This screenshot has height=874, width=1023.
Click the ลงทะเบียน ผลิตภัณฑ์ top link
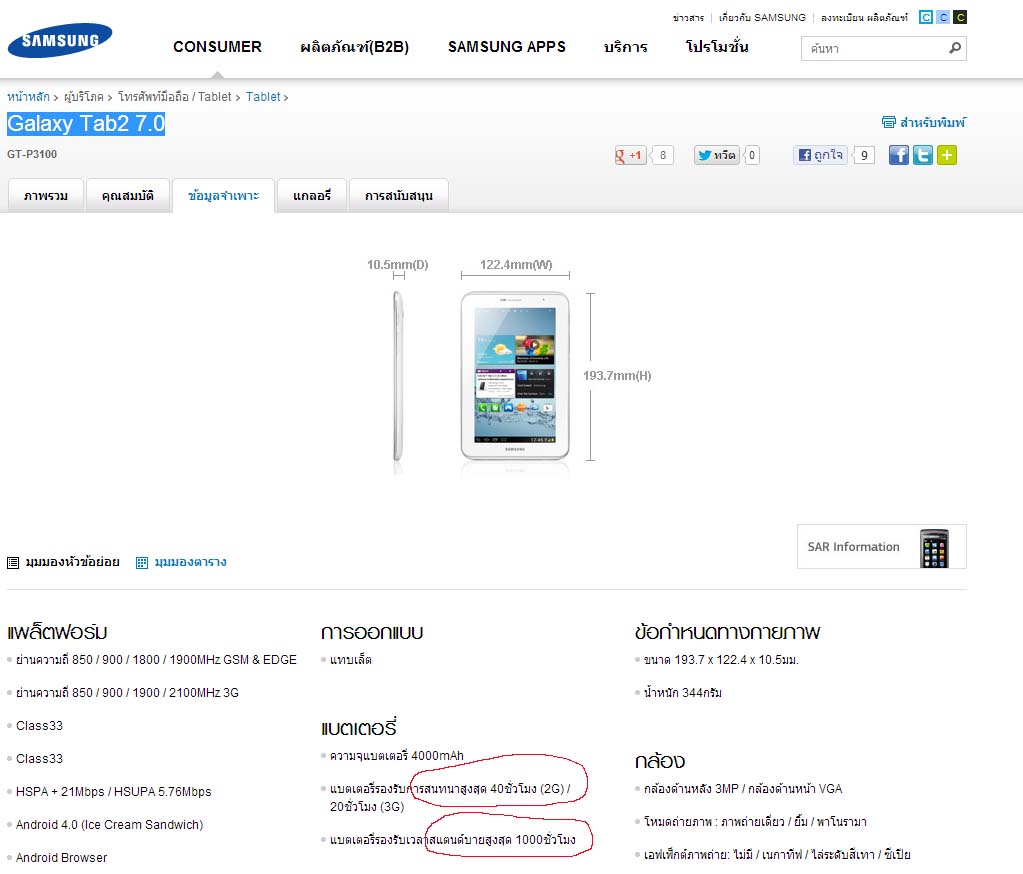pyautogui.click(x=864, y=18)
